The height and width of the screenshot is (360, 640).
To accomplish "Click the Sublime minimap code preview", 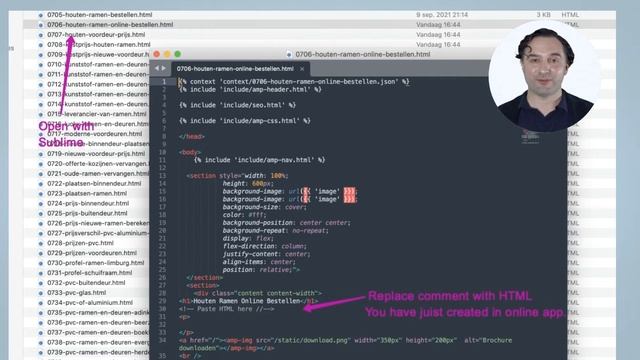I will coord(530,137).
